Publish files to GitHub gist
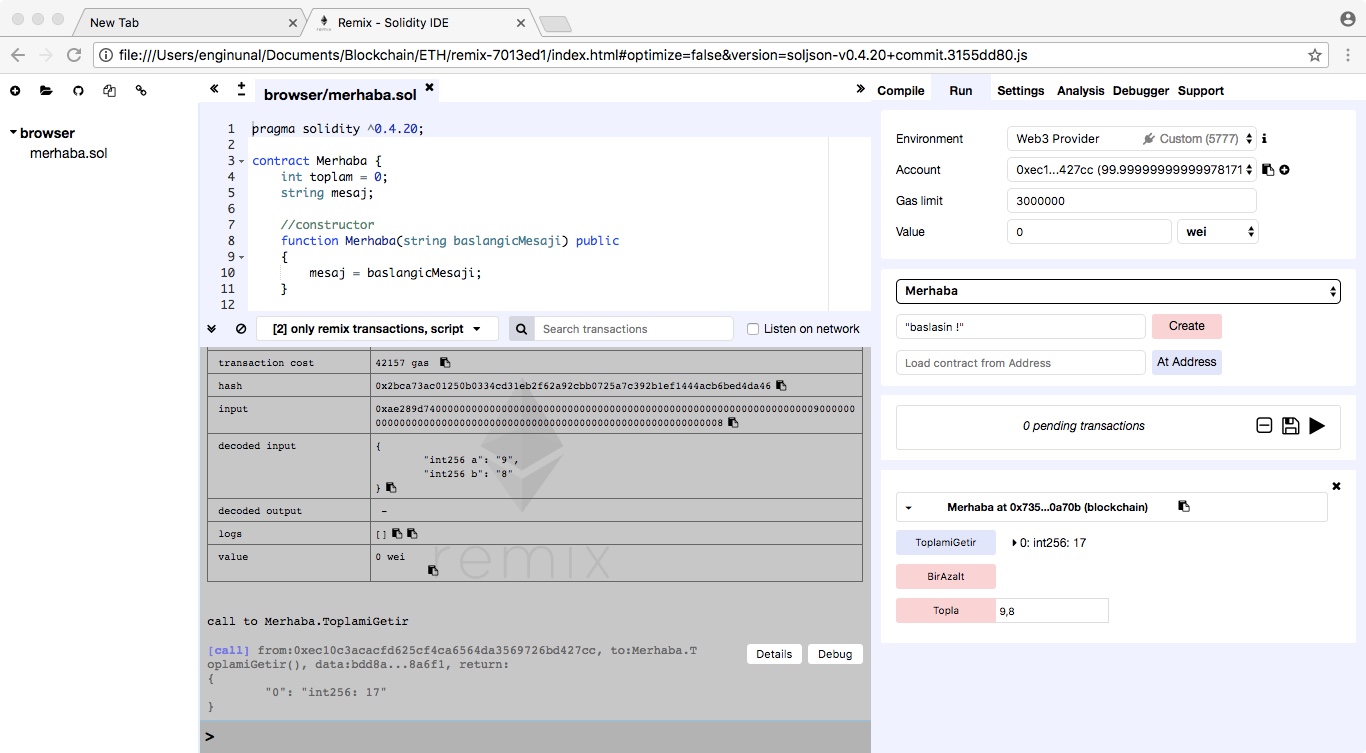Screen dimensions: 1366x753 [78, 91]
